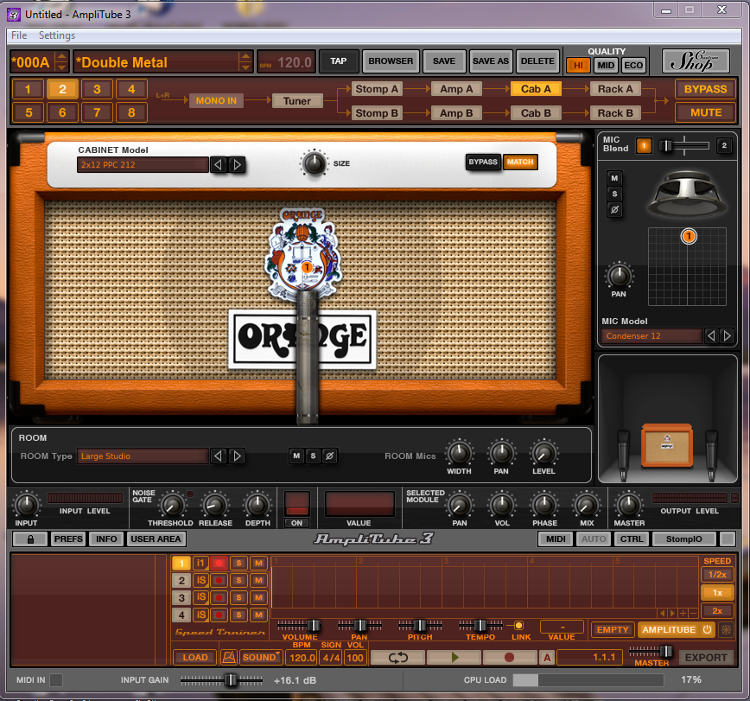Solo mic with S button in MIC panel
The width and height of the screenshot is (750, 701).
coord(615,194)
